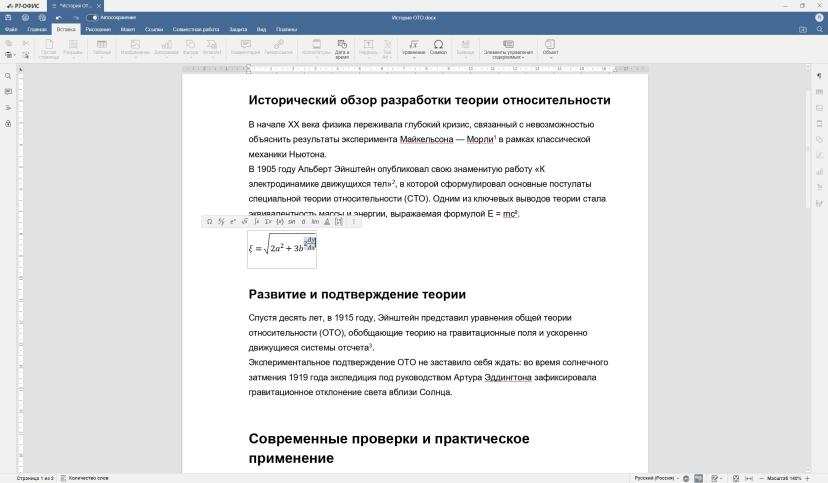Click the lim icon in equation toolbar
The image size is (828, 483).
[x=315, y=222]
